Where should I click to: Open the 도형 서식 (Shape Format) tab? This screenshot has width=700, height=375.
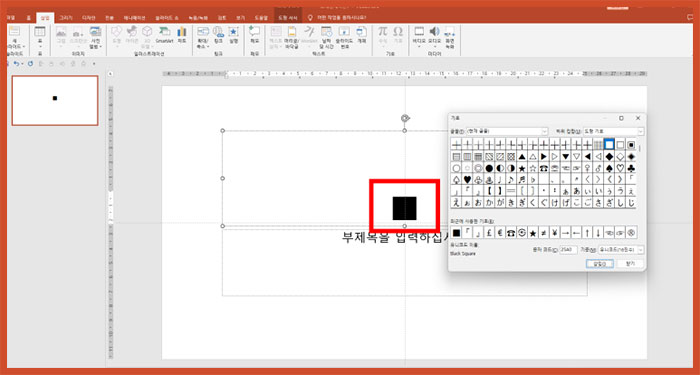[288, 18]
